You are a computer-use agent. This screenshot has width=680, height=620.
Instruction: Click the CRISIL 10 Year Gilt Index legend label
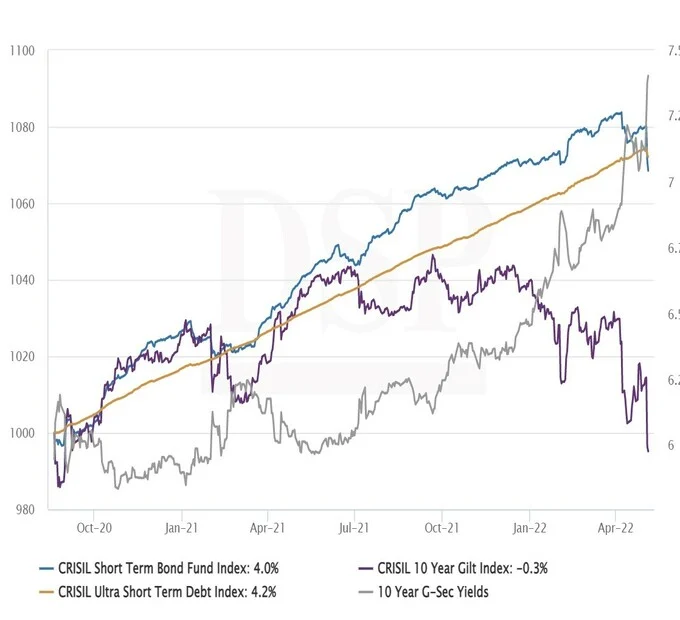pyautogui.click(x=462, y=567)
